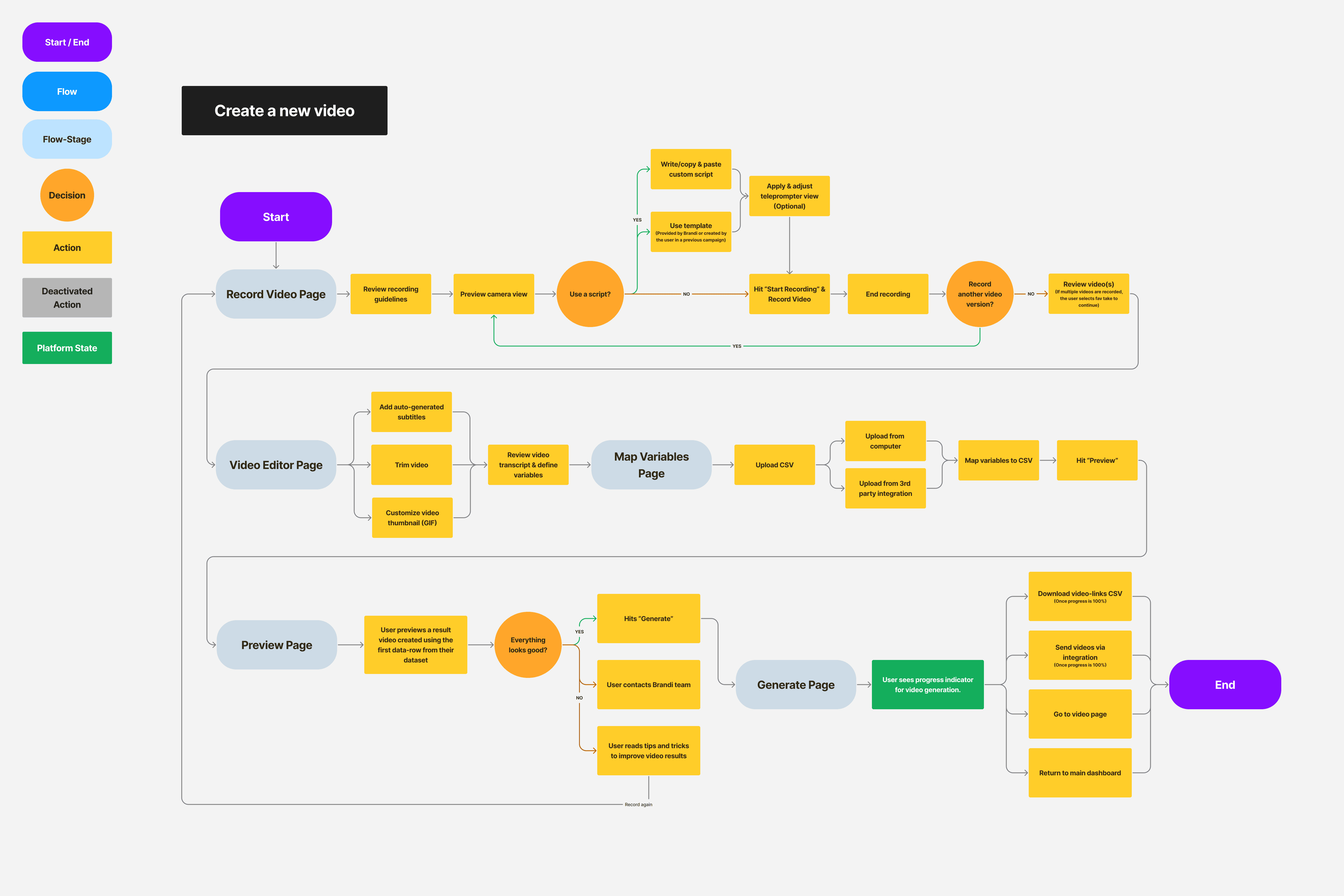Image resolution: width=1344 pixels, height=896 pixels.
Task: Click the 'Upload CSV' action box
Action: [x=774, y=465]
